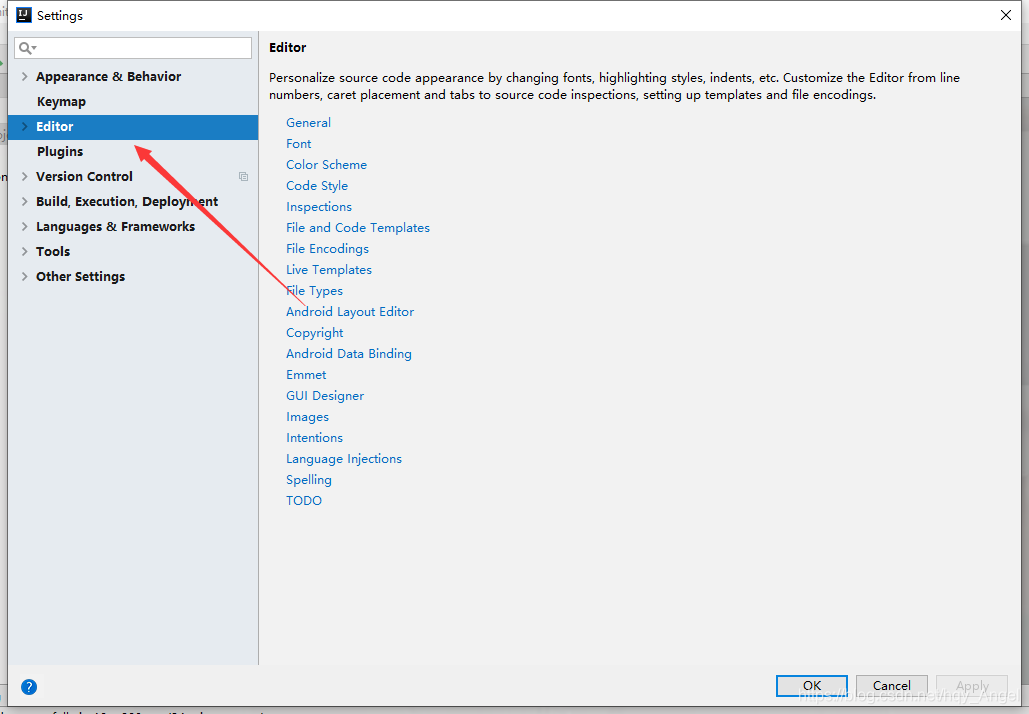The width and height of the screenshot is (1029, 714).
Task: Click the search magnifier icon in Settings
Action: click(x=27, y=48)
